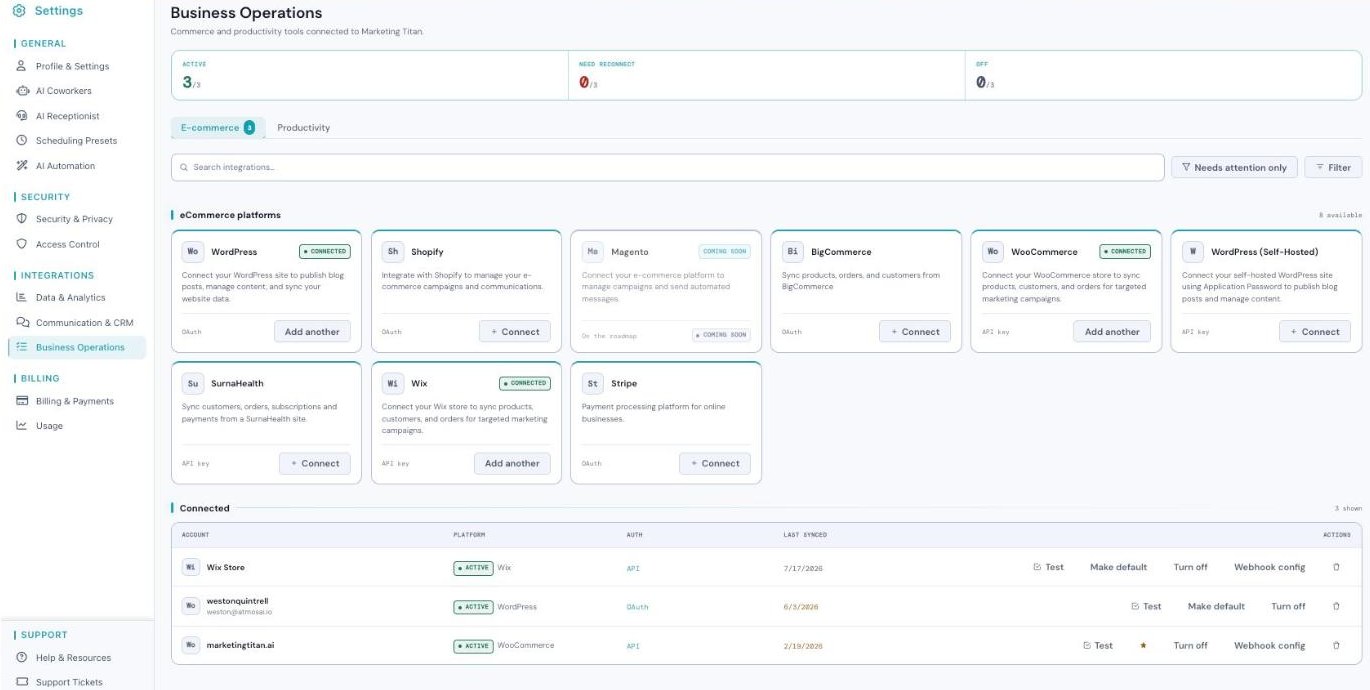1370x690 pixels.
Task: Click the OAuth auth label for westonquintrell
Action: [x=637, y=607]
